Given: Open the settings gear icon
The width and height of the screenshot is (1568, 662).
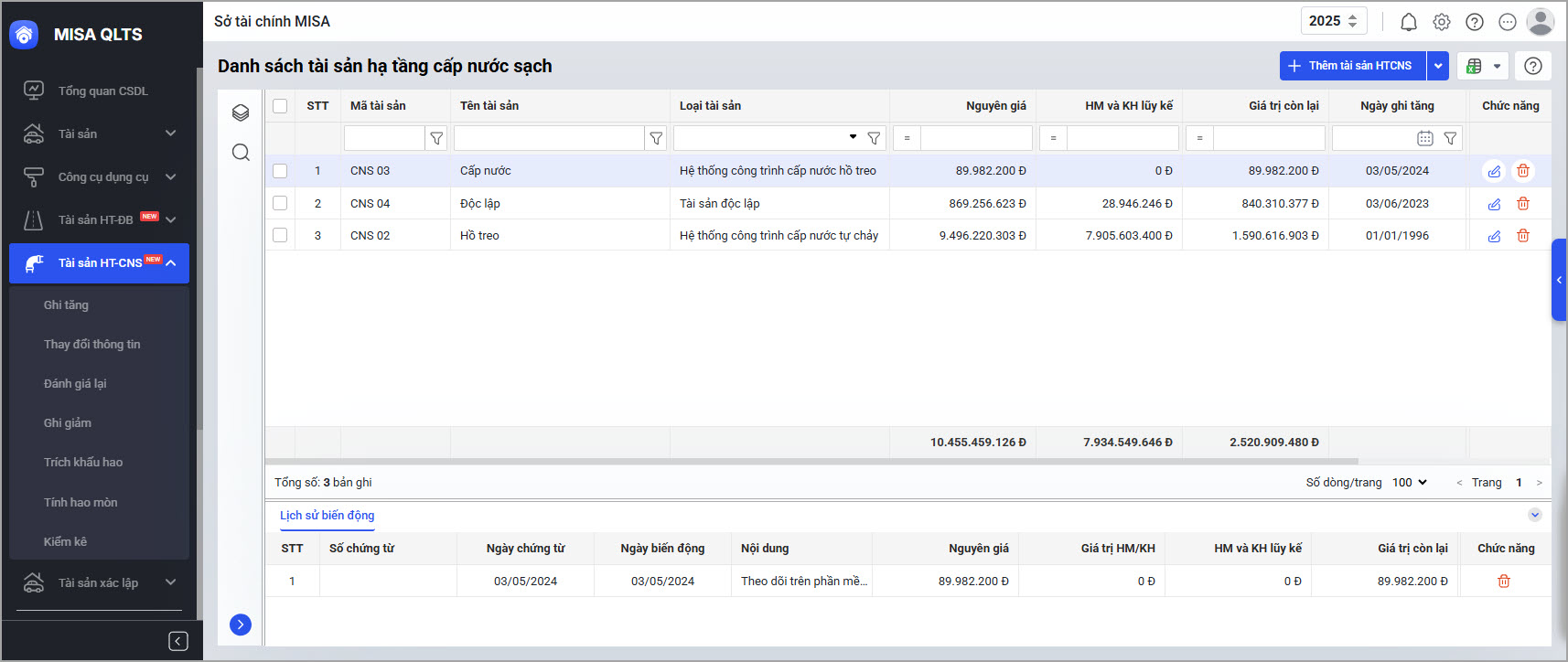Looking at the screenshot, I should (1442, 22).
